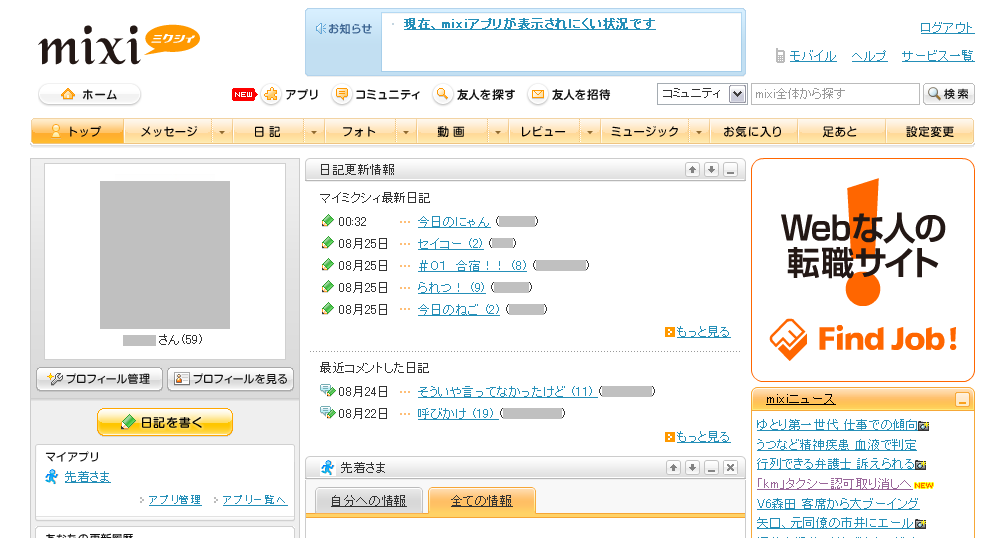
Task: Collapse the mixiニュース panel
Action: [962, 400]
